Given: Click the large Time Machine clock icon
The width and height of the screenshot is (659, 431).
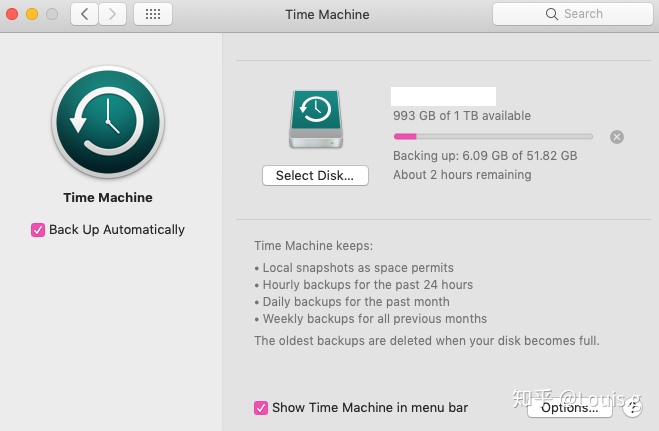Looking at the screenshot, I should click(108, 122).
